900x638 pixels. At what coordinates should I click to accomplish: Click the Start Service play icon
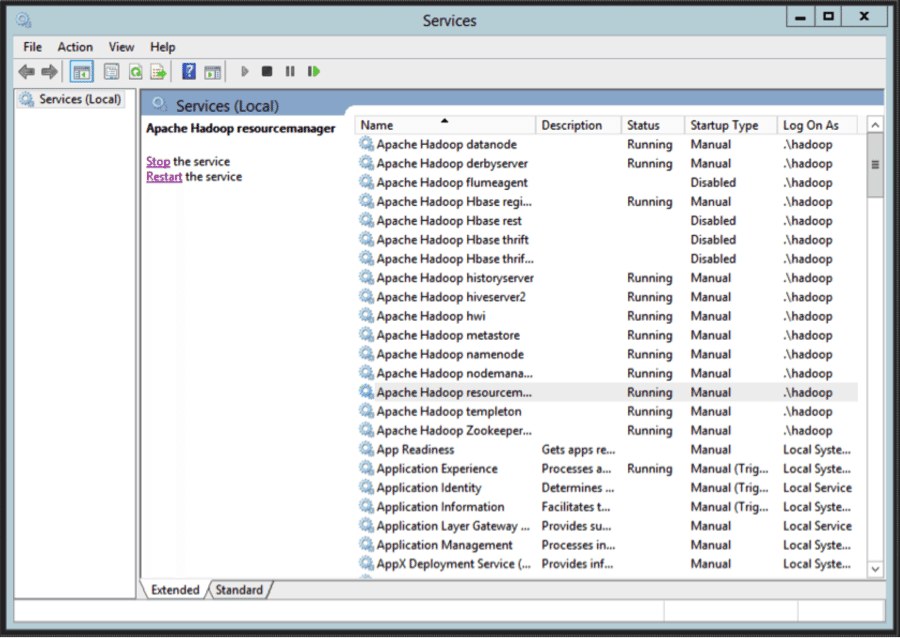245,72
